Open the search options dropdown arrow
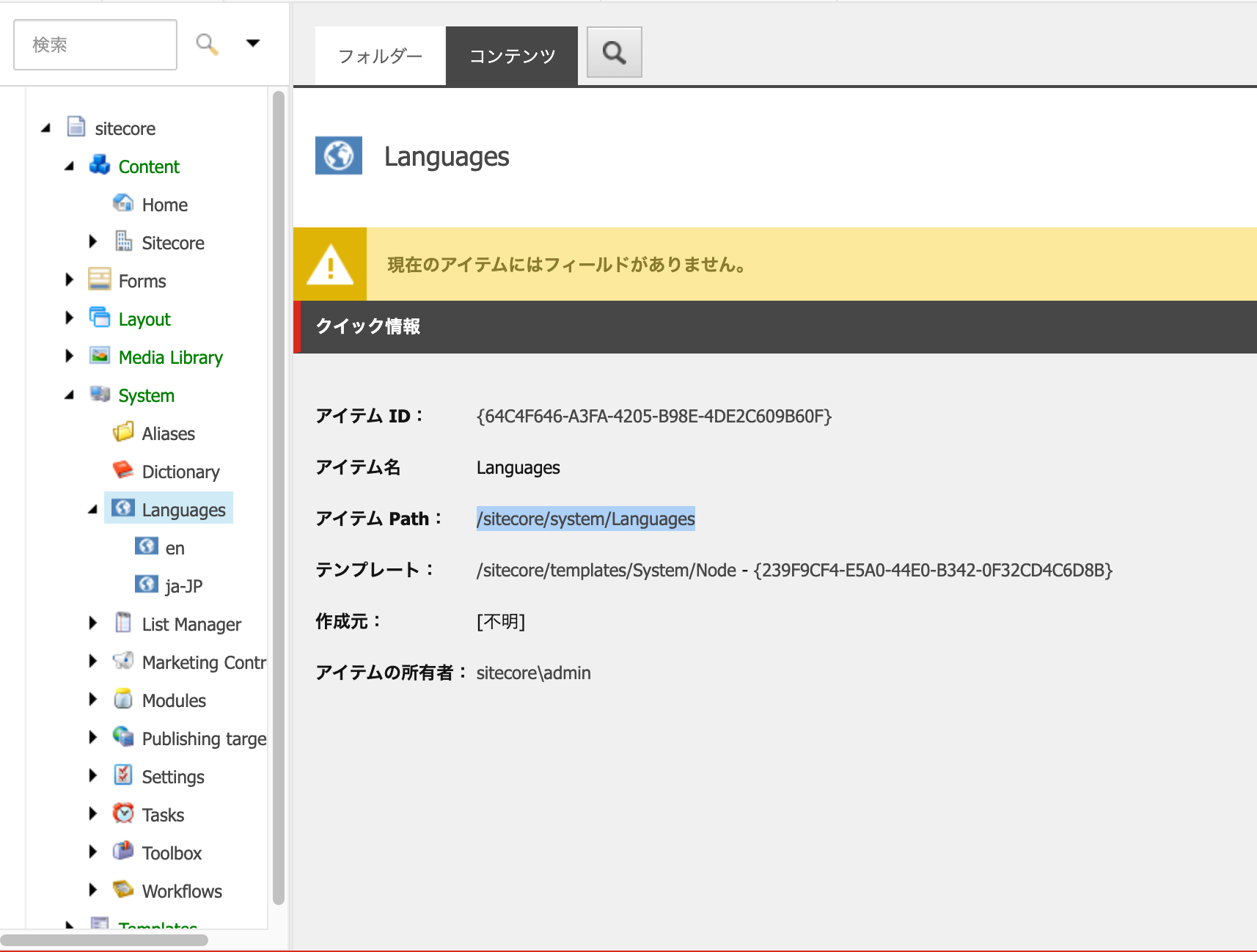 click(x=253, y=43)
